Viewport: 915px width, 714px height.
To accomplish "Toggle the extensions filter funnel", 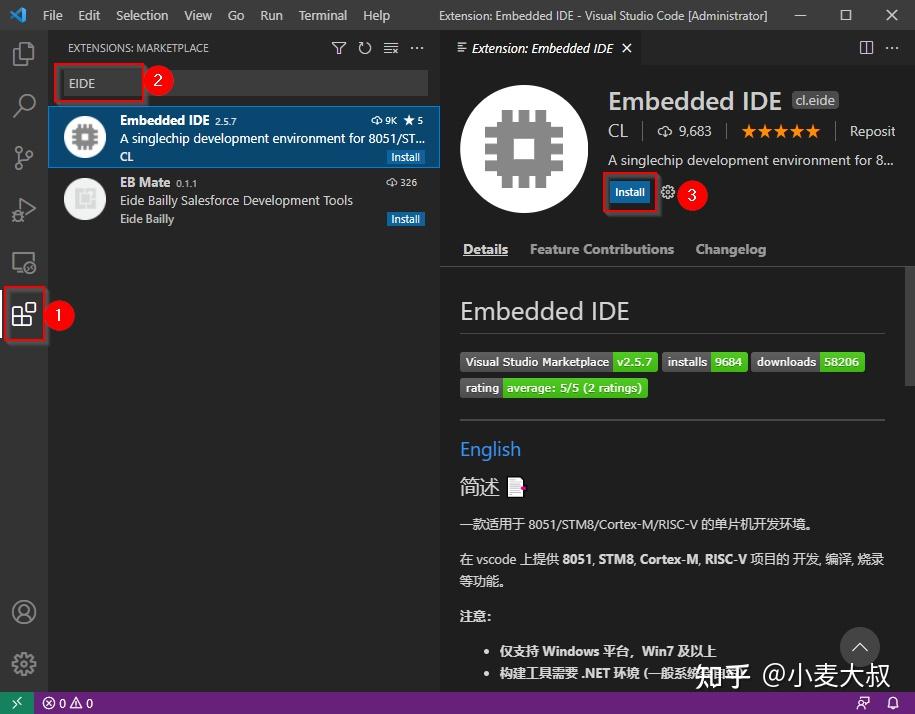I will [x=339, y=47].
